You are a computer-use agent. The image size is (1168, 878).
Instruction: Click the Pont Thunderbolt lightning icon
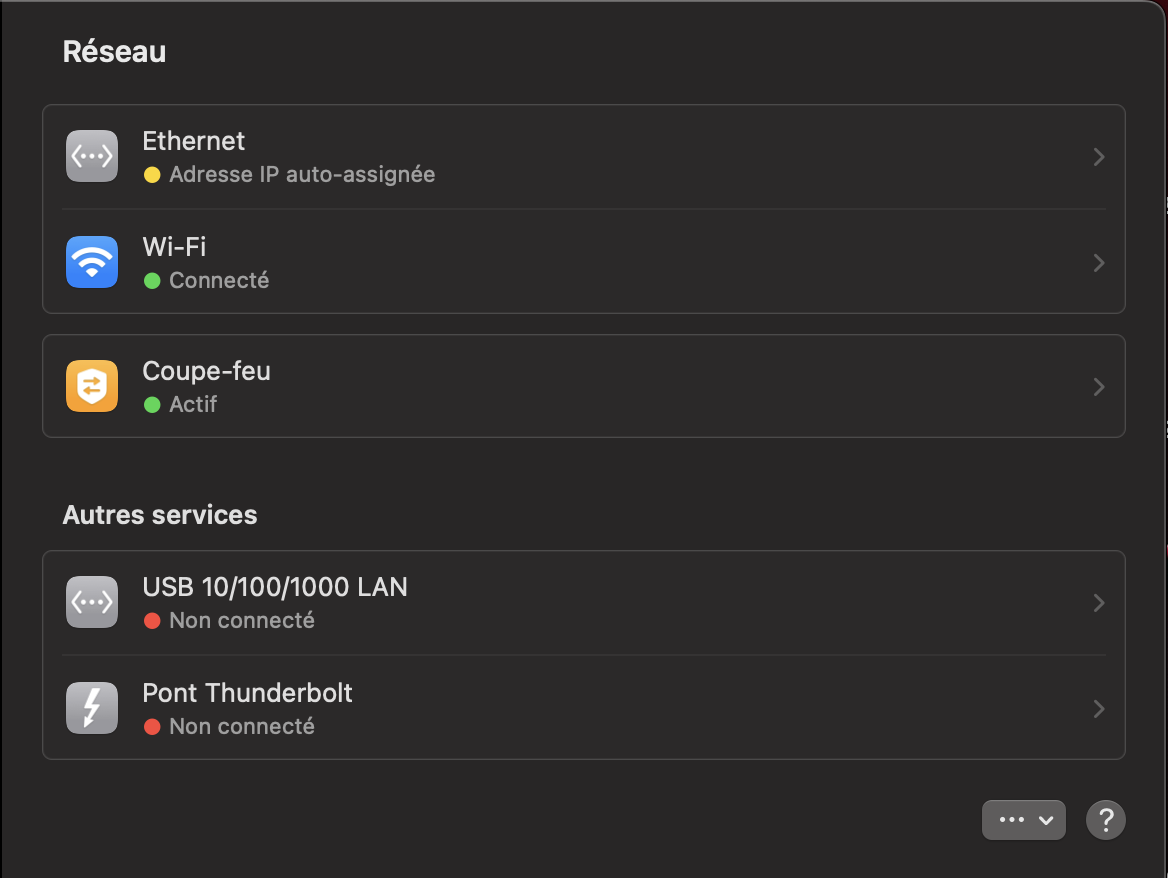coord(92,708)
